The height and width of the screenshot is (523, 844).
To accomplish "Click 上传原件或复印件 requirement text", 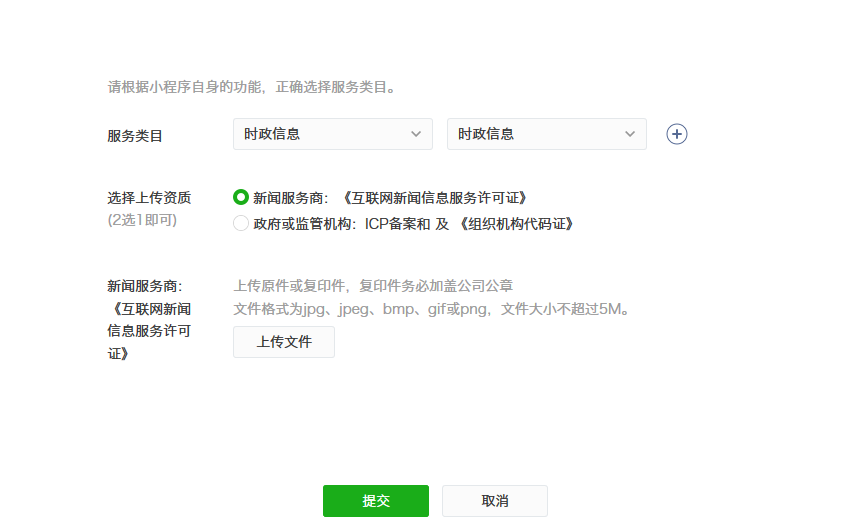I will pos(373,286).
